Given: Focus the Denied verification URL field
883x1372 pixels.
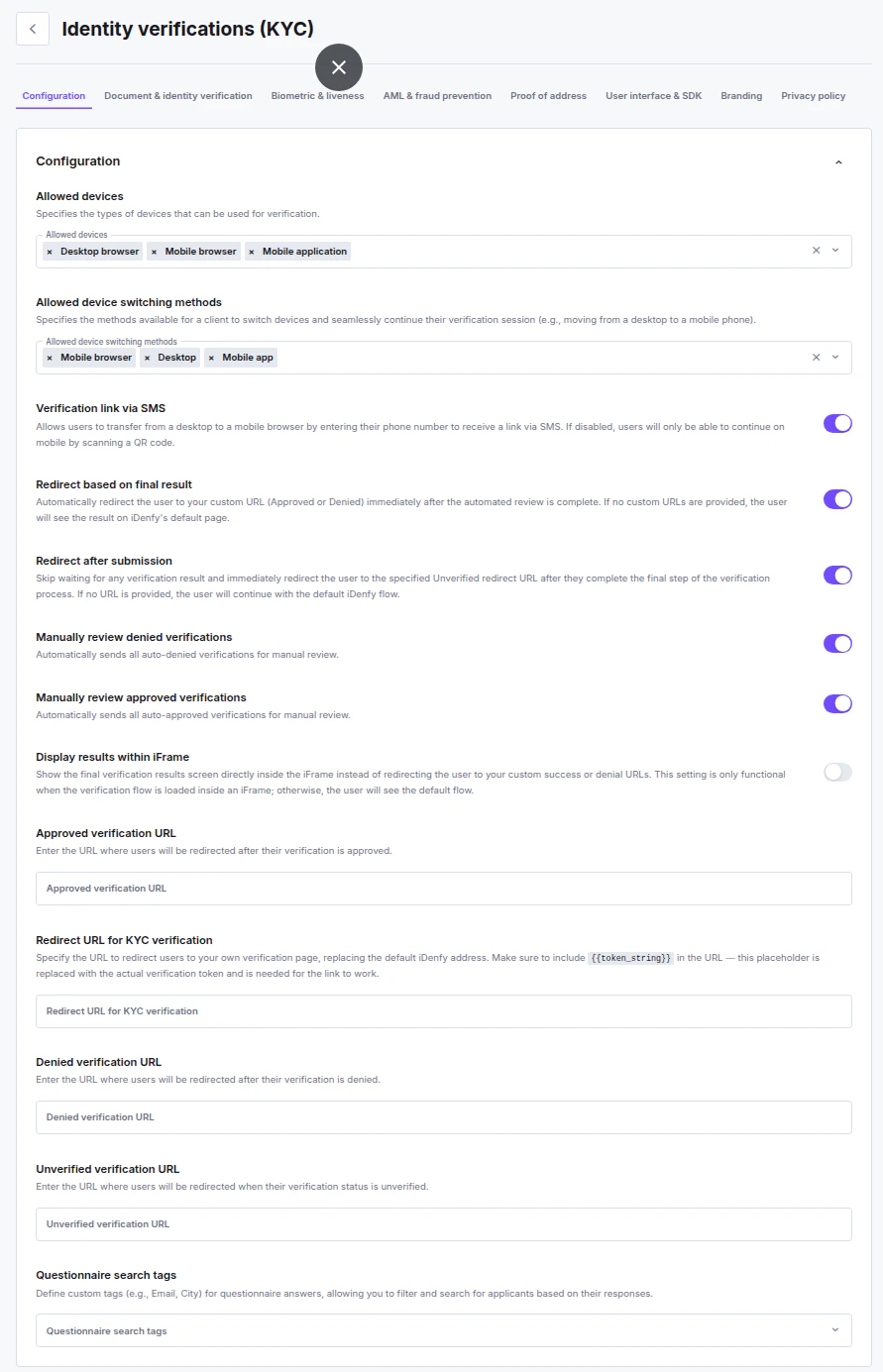Looking at the screenshot, I should [x=444, y=1117].
